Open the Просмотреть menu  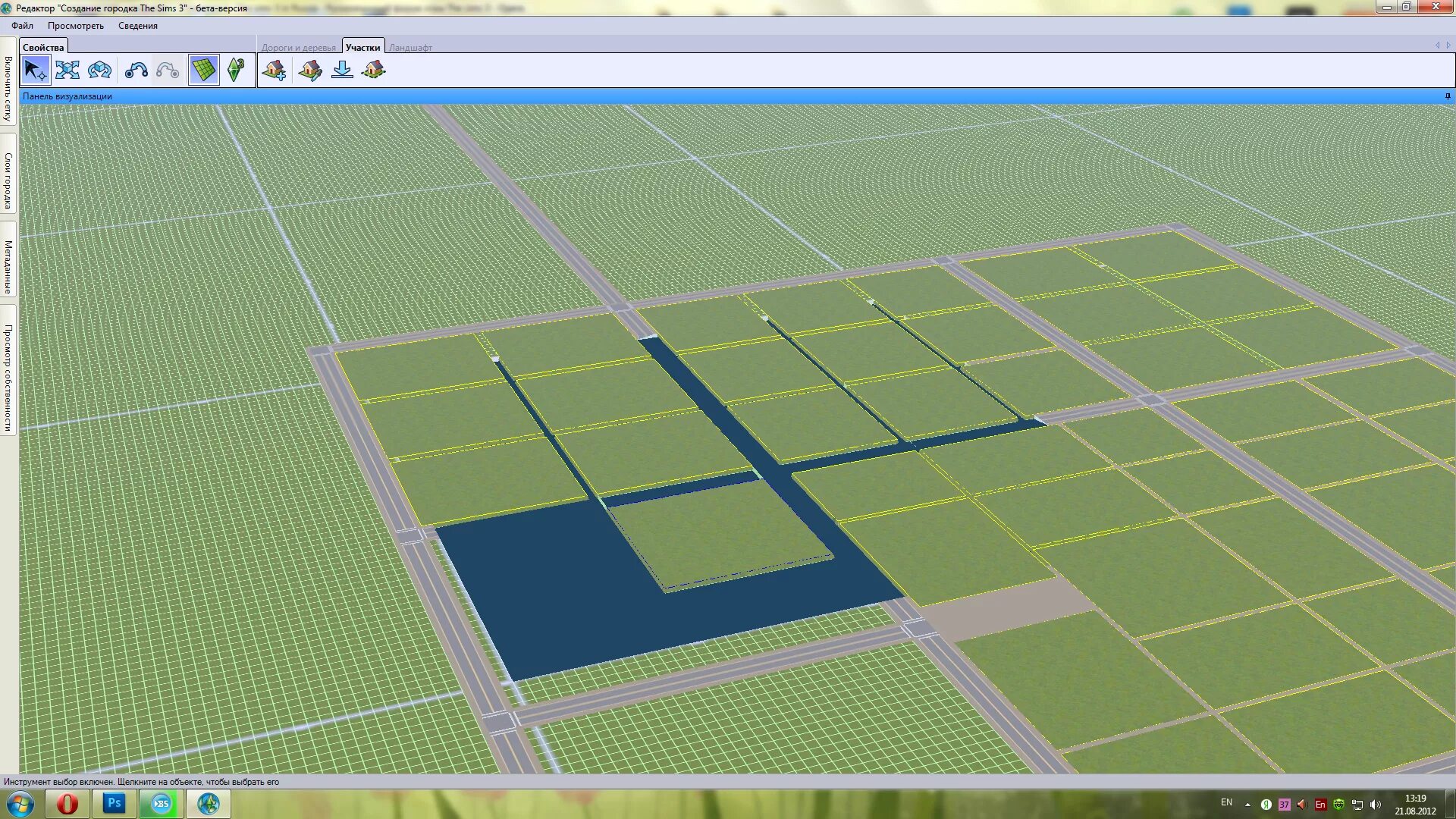(x=76, y=26)
